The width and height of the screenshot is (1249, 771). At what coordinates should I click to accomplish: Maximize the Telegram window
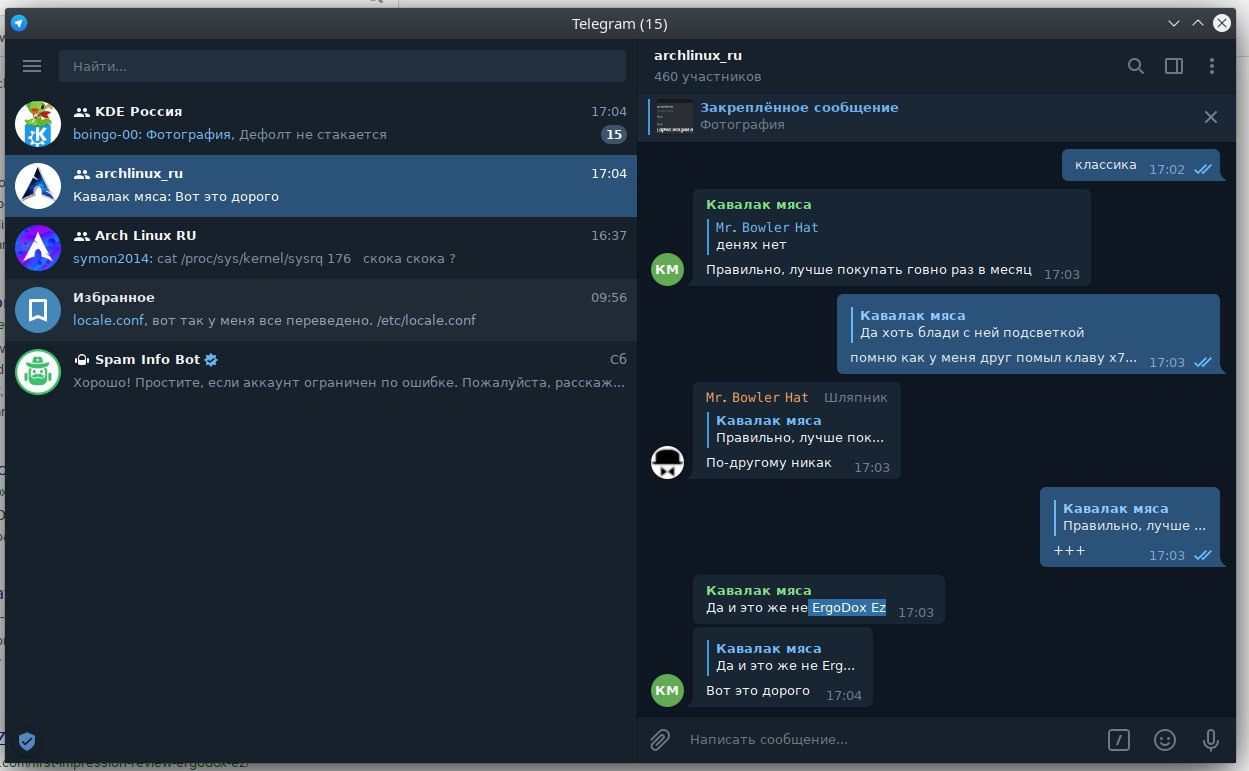coord(1198,23)
